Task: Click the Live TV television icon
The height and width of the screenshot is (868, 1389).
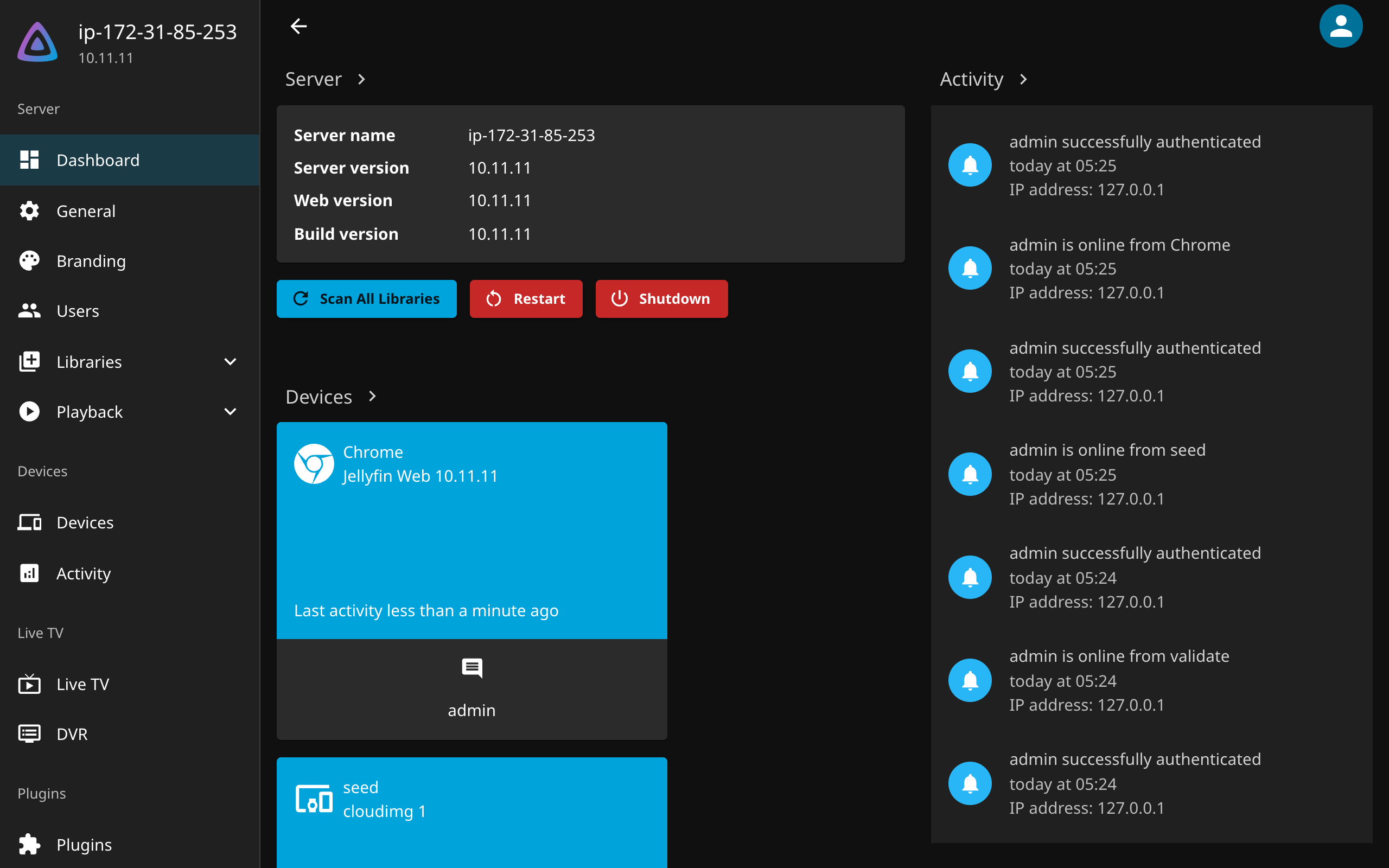Action: [29, 684]
